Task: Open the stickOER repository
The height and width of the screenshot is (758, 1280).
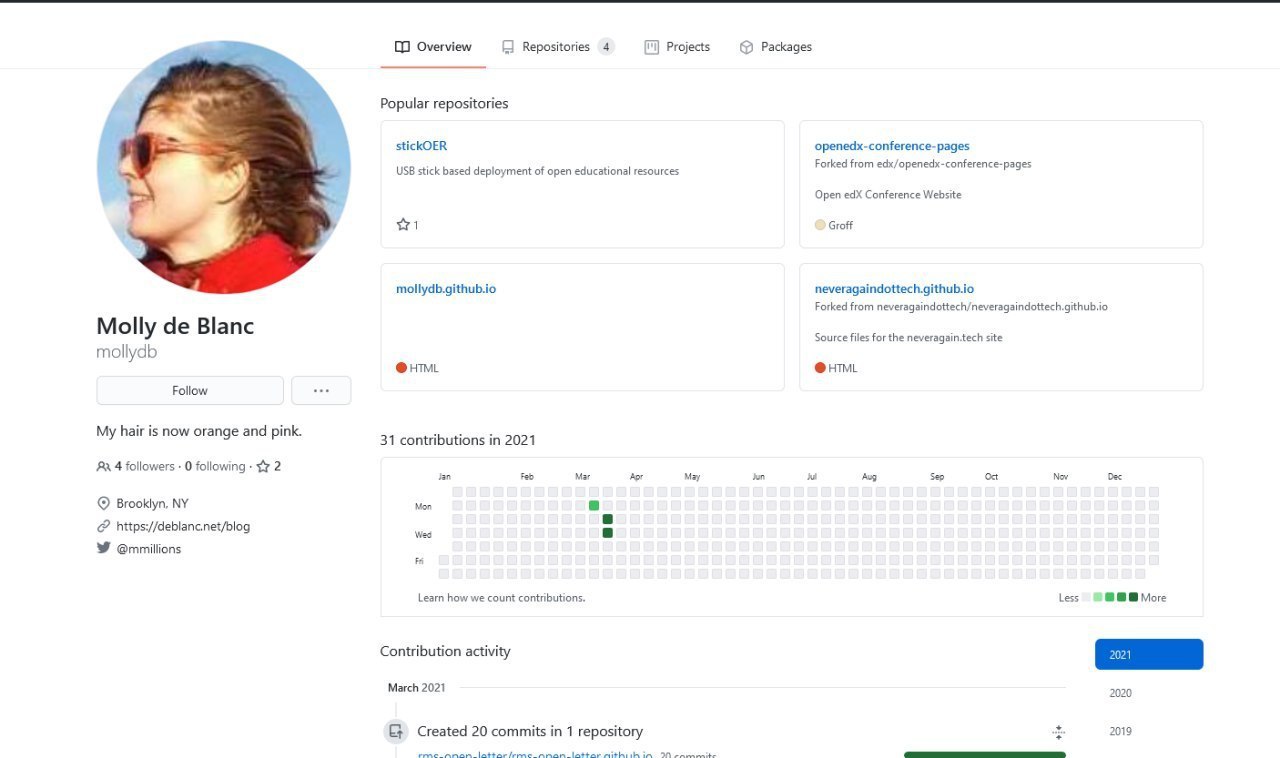Action: pyautogui.click(x=421, y=146)
